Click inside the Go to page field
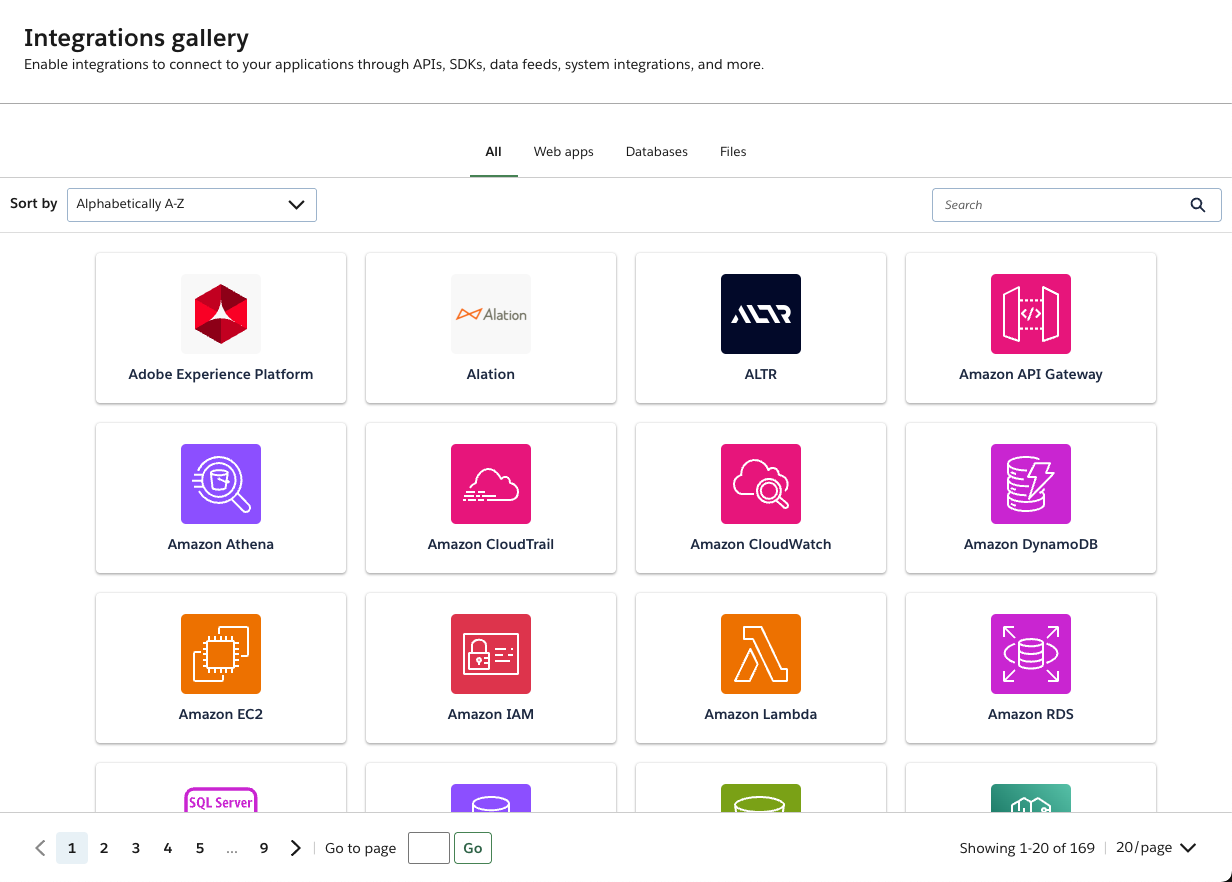 (428, 847)
